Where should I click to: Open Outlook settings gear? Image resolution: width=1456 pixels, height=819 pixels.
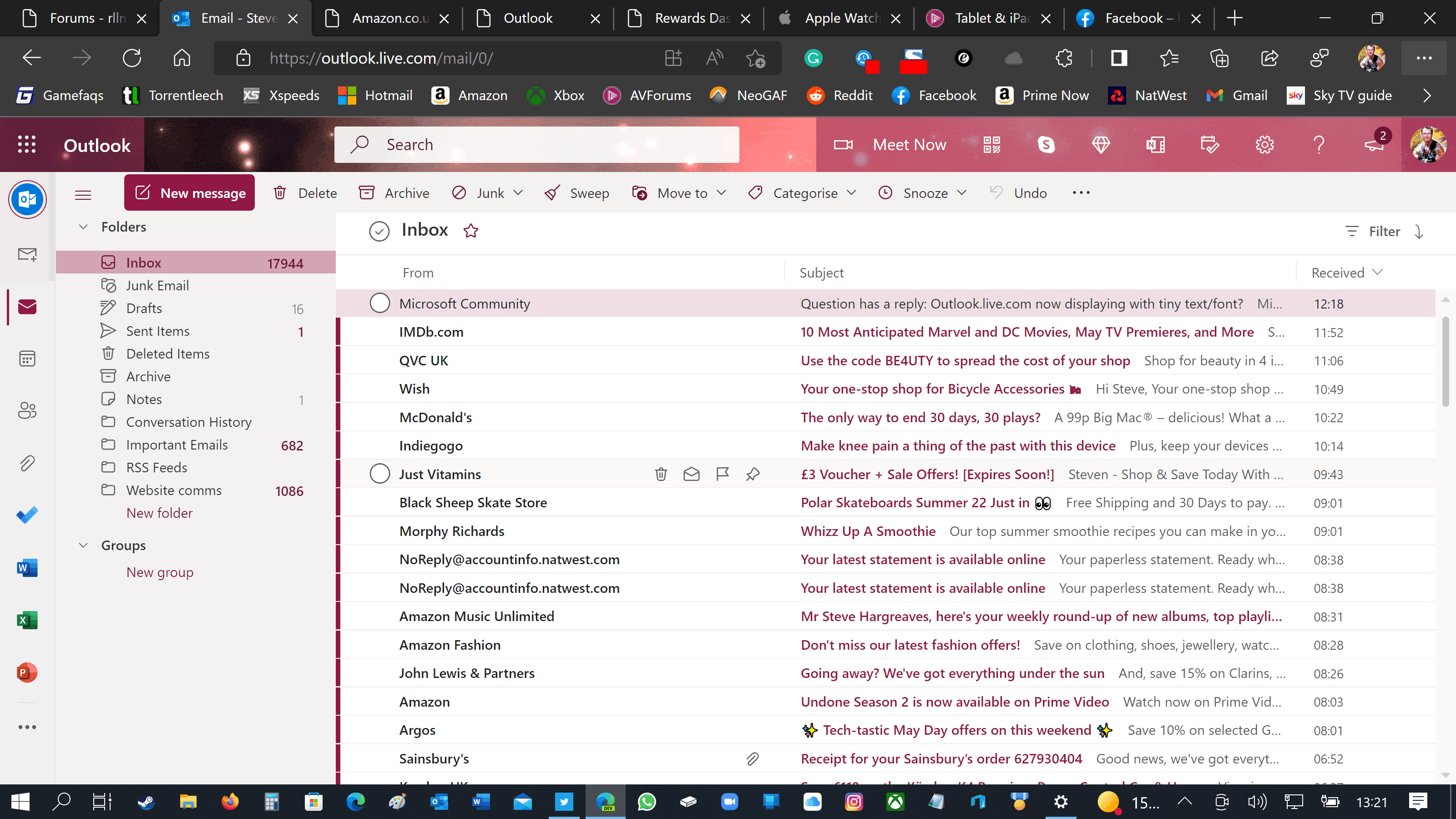pyautogui.click(x=1264, y=145)
